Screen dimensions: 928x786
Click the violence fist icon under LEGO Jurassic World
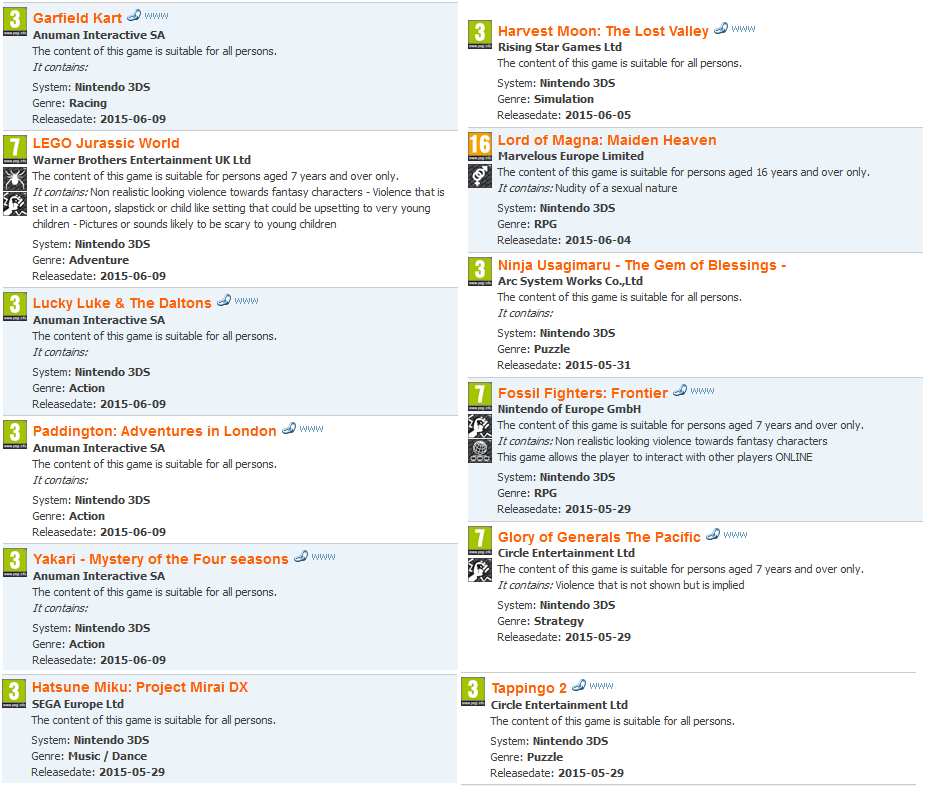[15, 204]
